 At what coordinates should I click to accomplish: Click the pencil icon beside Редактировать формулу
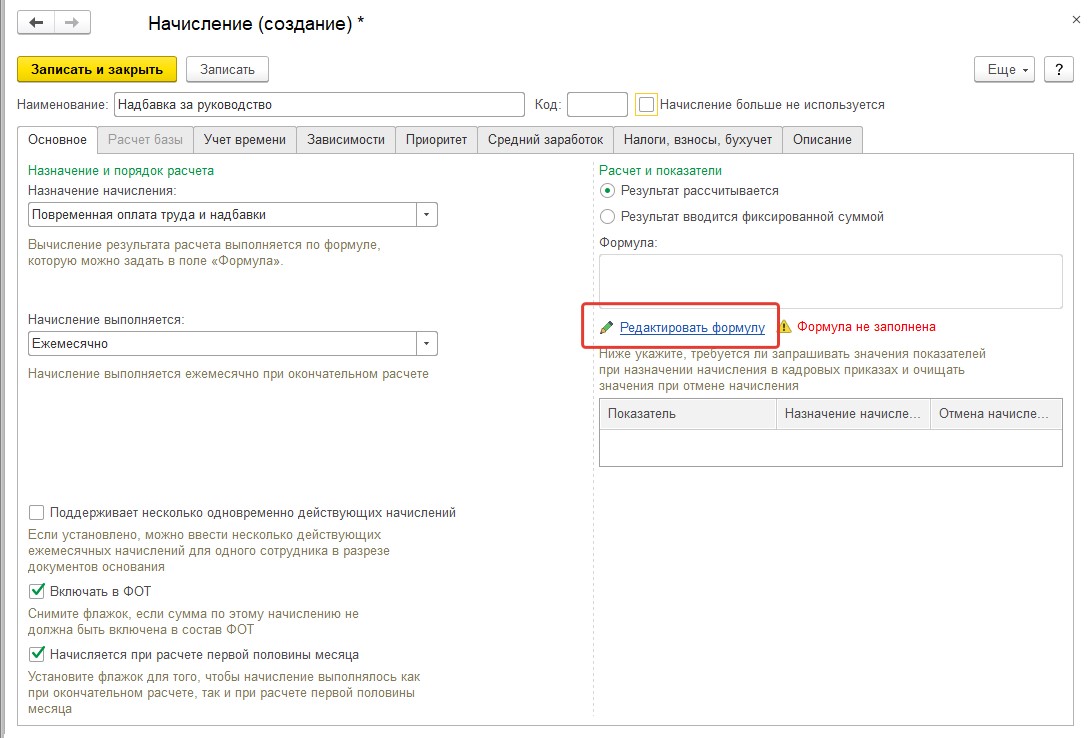pos(607,327)
